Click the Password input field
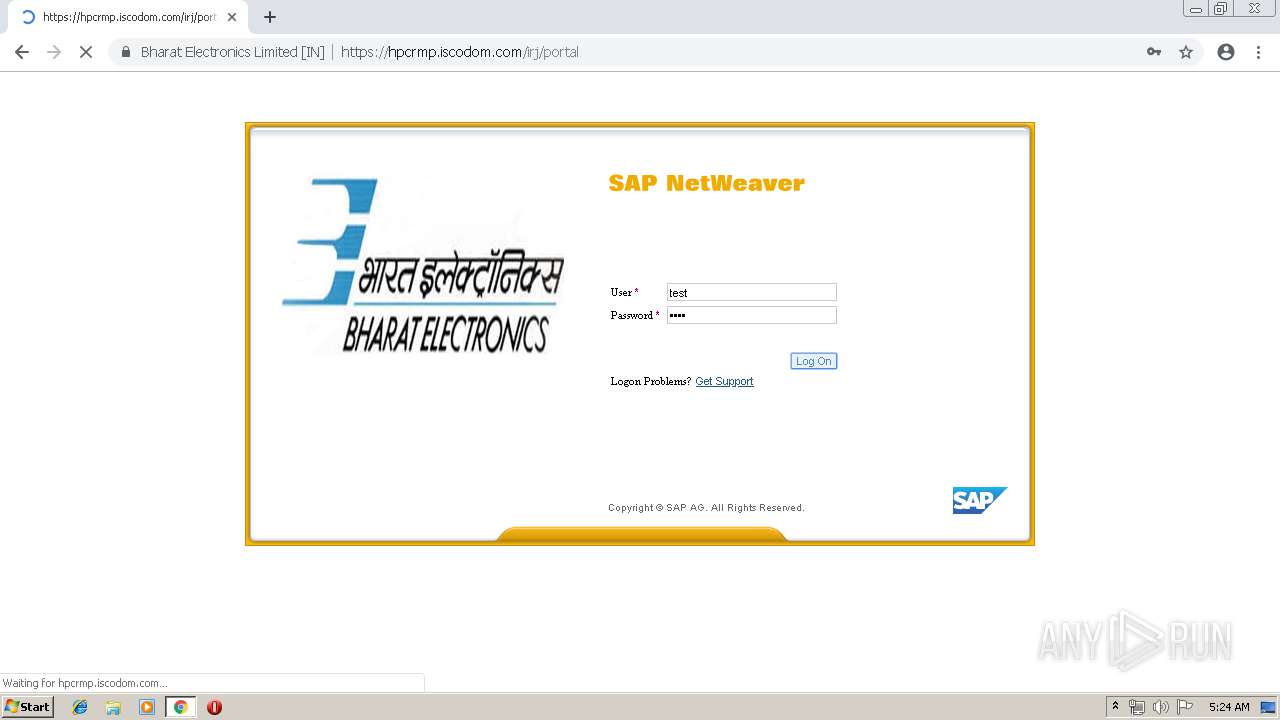The image size is (1280, 720). [x=752, y=315]
